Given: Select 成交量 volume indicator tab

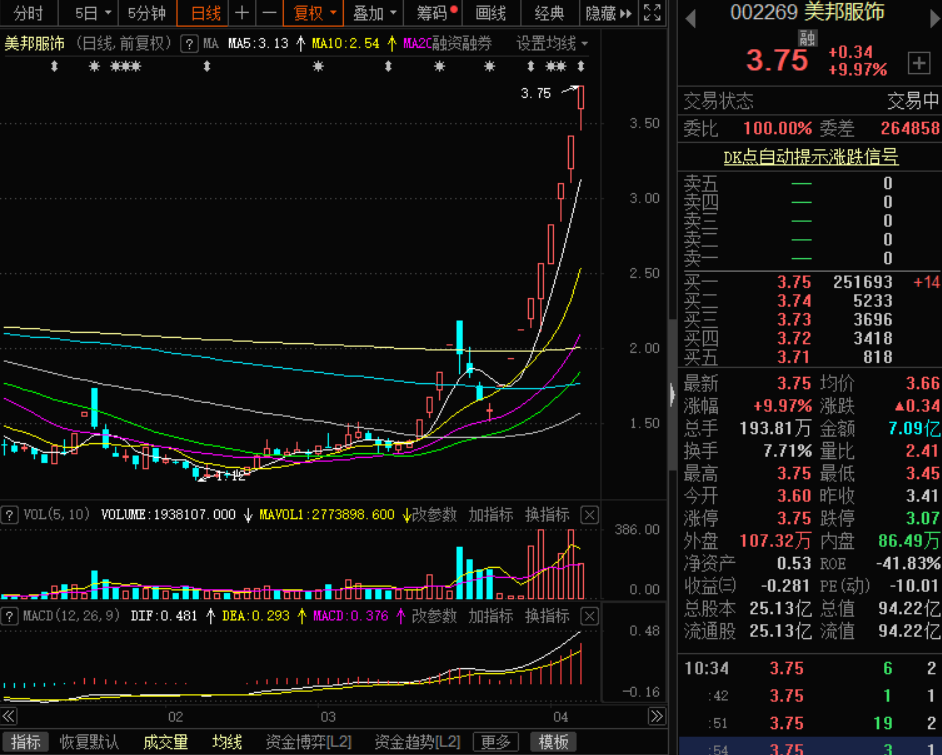Looking at the screenshot, I should click(x=165, y=742).
